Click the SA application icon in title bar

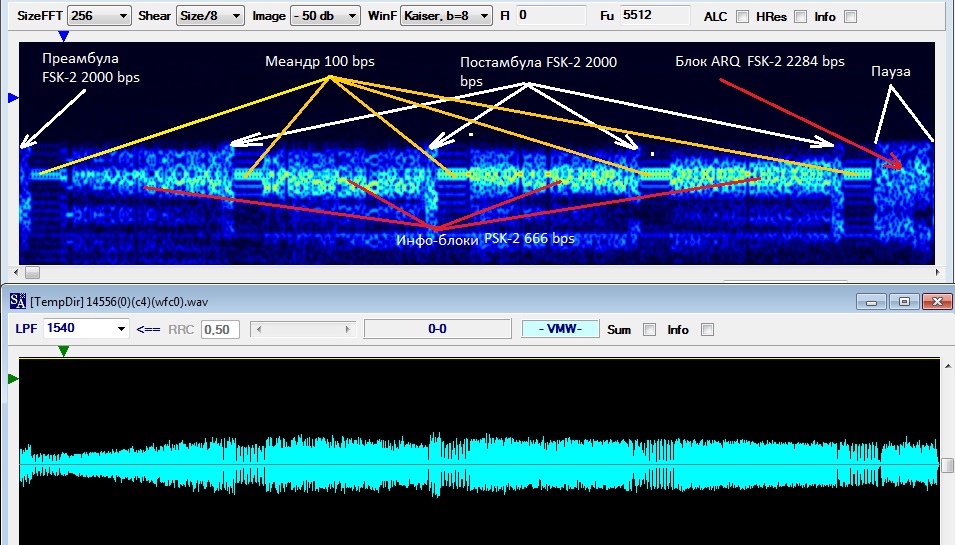18,301
